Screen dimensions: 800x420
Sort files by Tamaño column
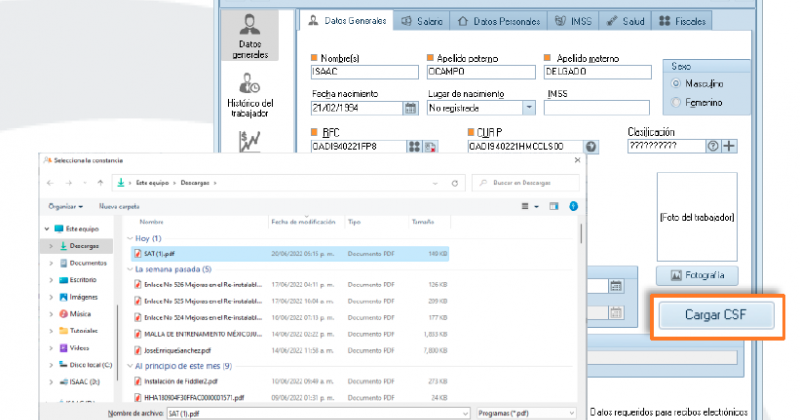pos(423,222)
